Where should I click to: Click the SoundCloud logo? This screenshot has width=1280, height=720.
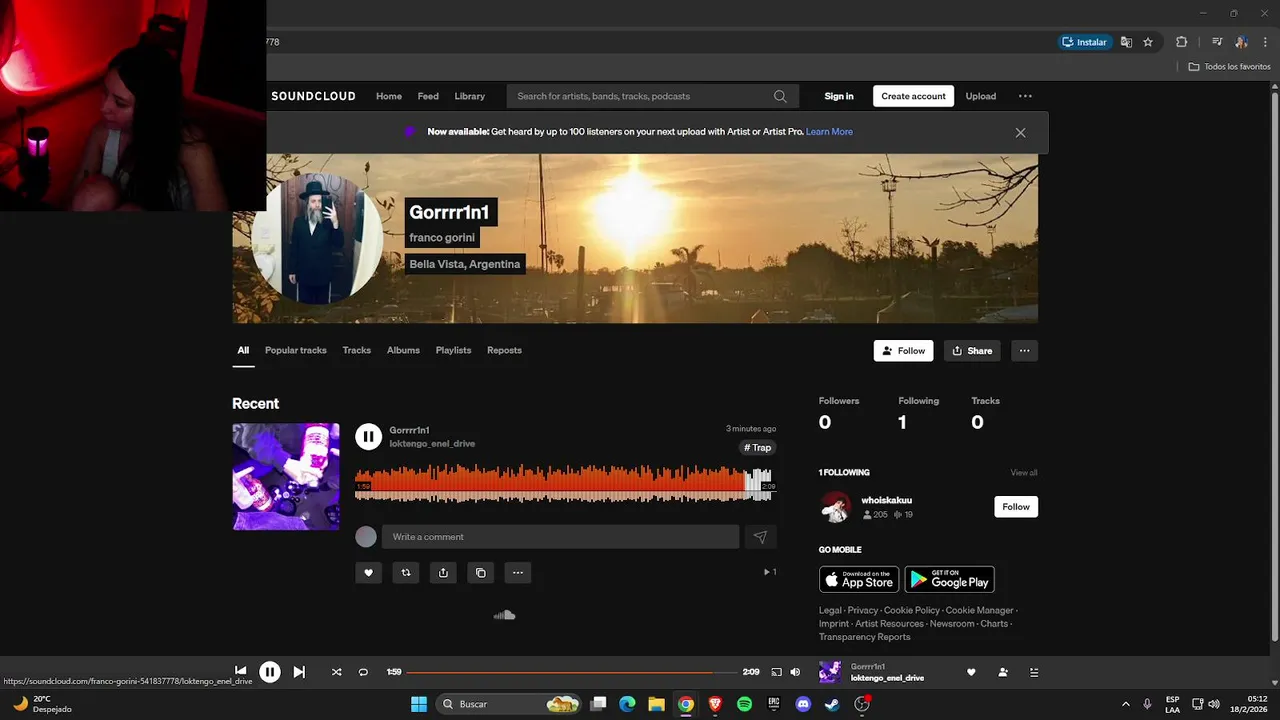(313, 96)
